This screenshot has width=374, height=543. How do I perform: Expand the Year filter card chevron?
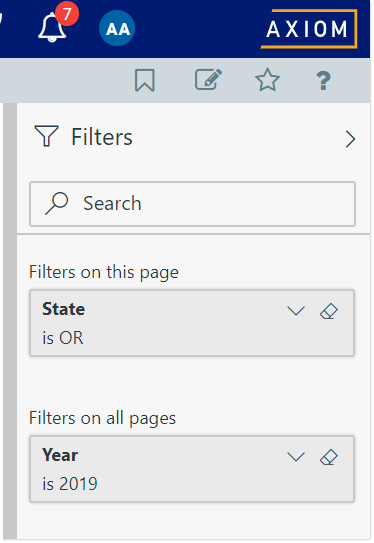[x=296, y=457]
